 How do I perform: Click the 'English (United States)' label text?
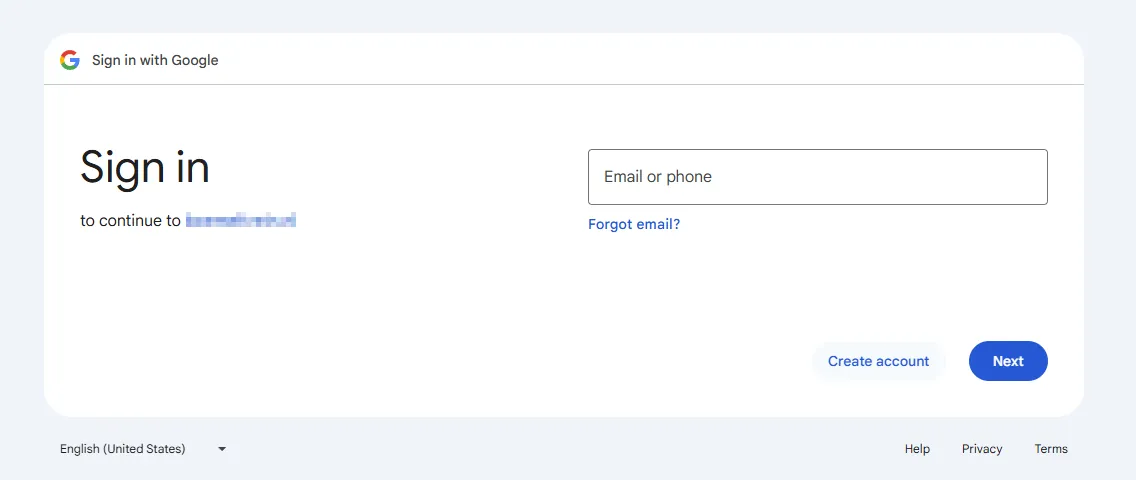[123, 449]
